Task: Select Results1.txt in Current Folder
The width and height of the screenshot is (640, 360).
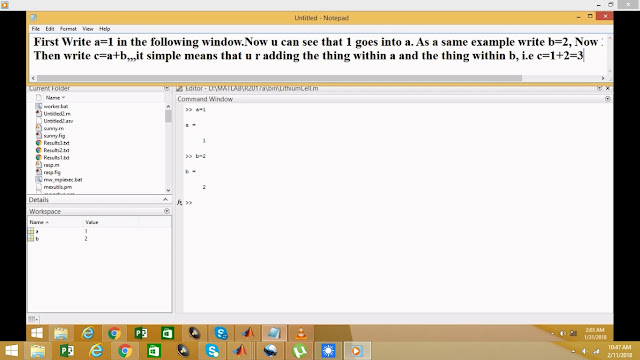Action: pyautogui.click(x=56, y=158)
